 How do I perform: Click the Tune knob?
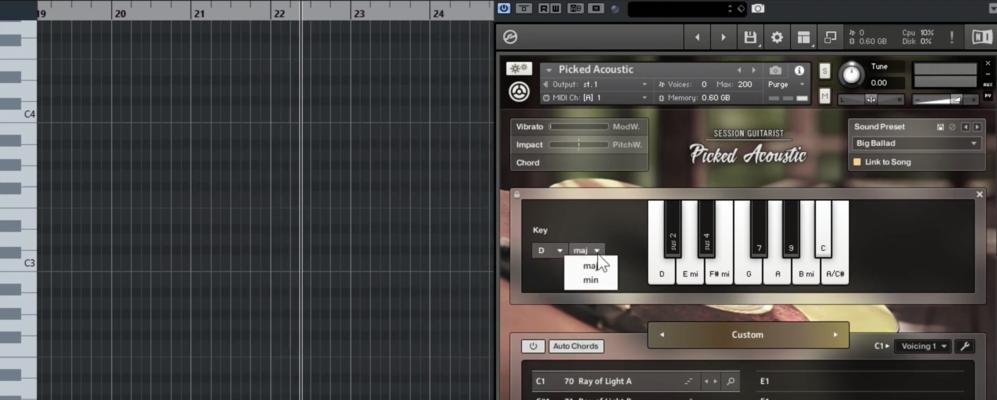click(x=851, y=74)
